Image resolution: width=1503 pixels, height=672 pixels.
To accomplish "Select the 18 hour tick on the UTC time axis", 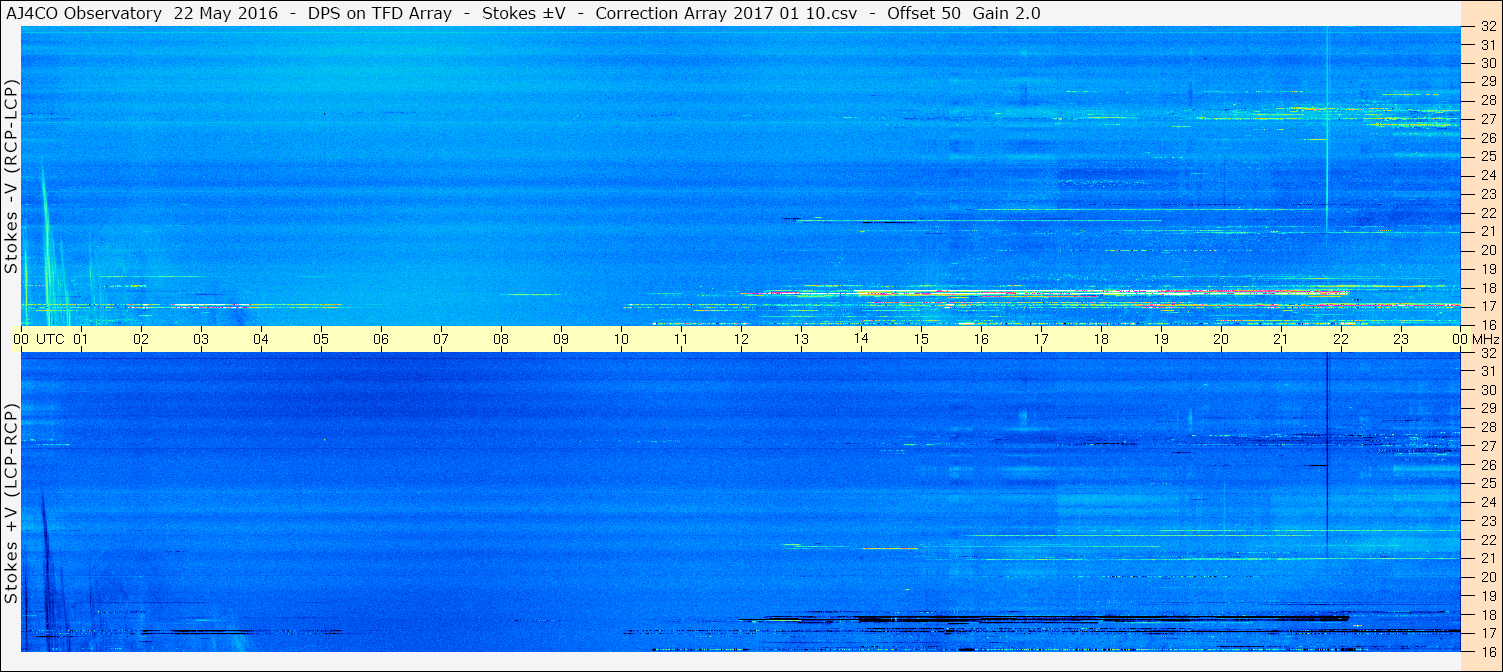I will tap(1101, 339).
